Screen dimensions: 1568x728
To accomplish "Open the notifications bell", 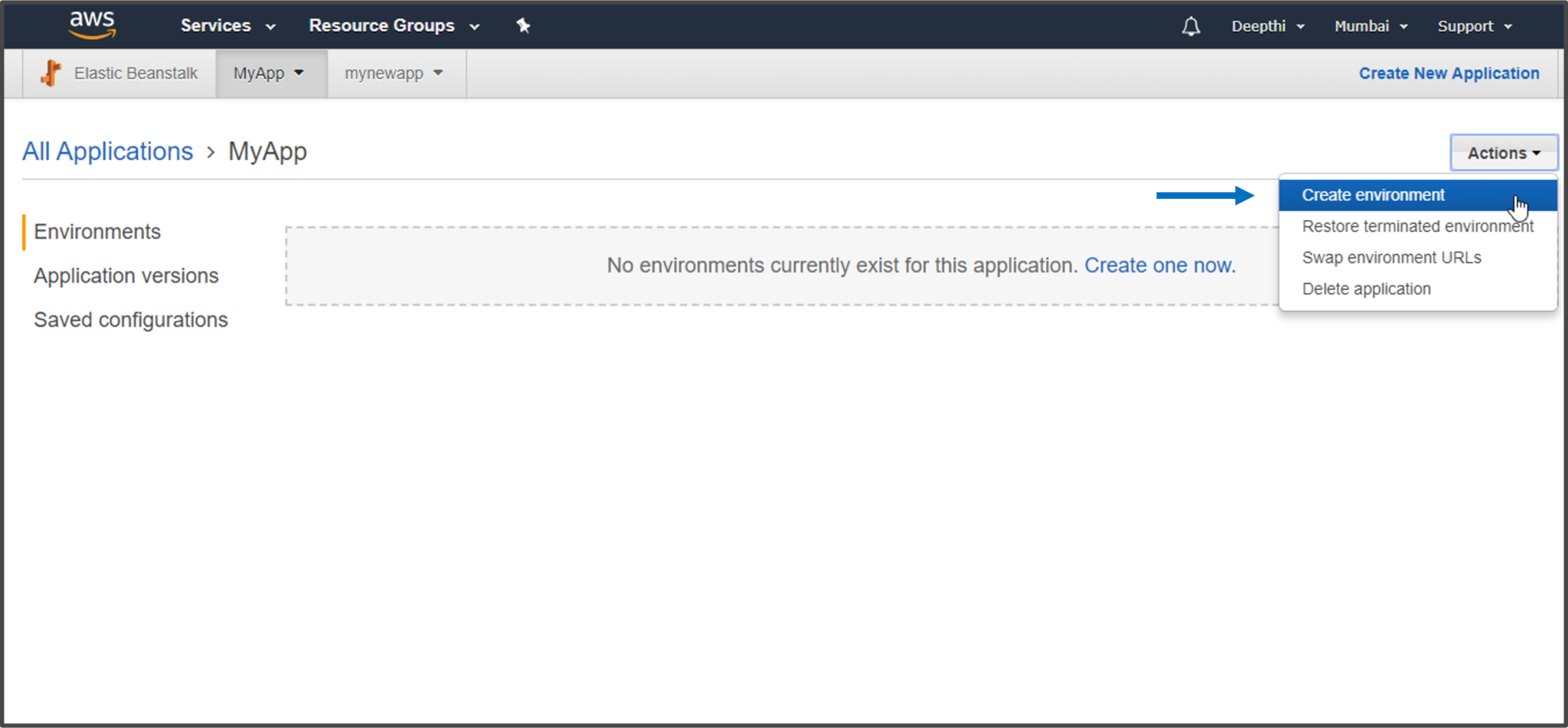I will [x=1191, y=27].
